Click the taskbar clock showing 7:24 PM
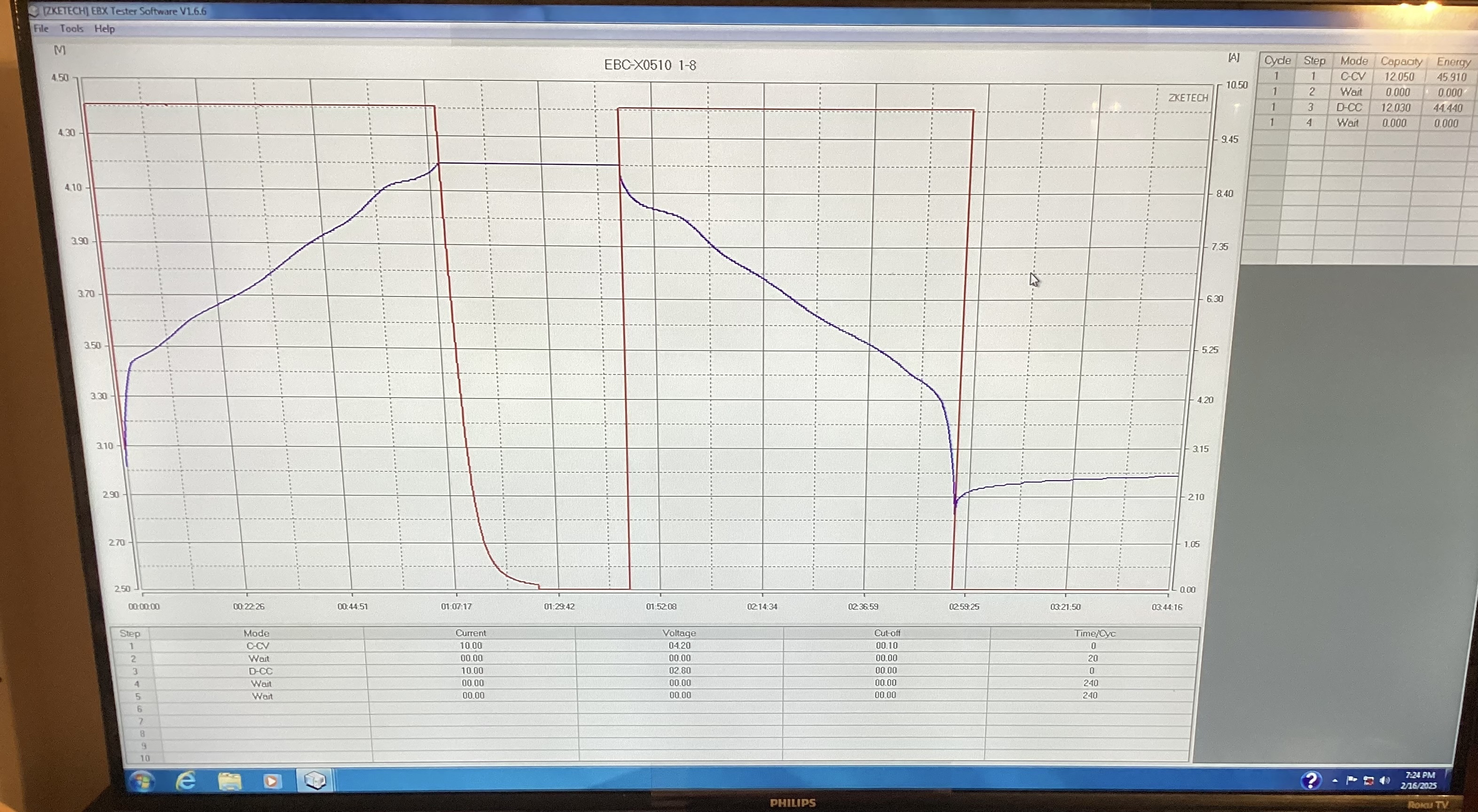Image resolution: width=1478 pixels, height=812 pixels. [x=1420, y=780]
